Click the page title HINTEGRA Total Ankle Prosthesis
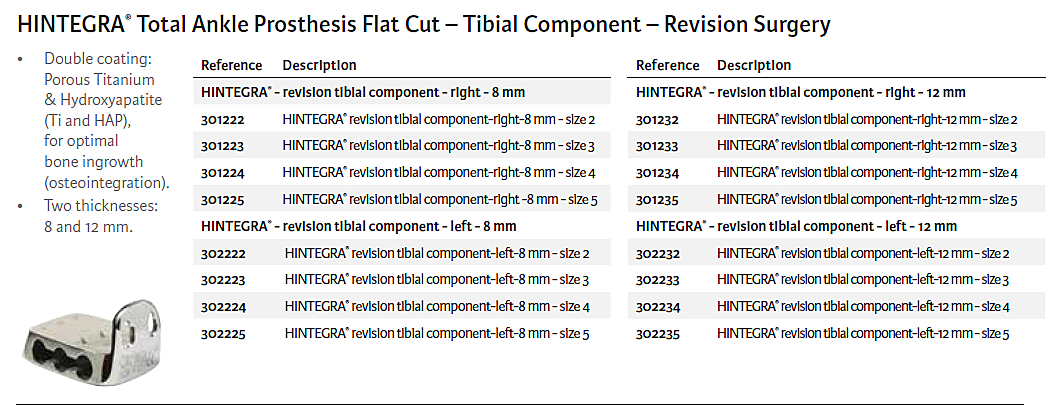 [424, 22]
